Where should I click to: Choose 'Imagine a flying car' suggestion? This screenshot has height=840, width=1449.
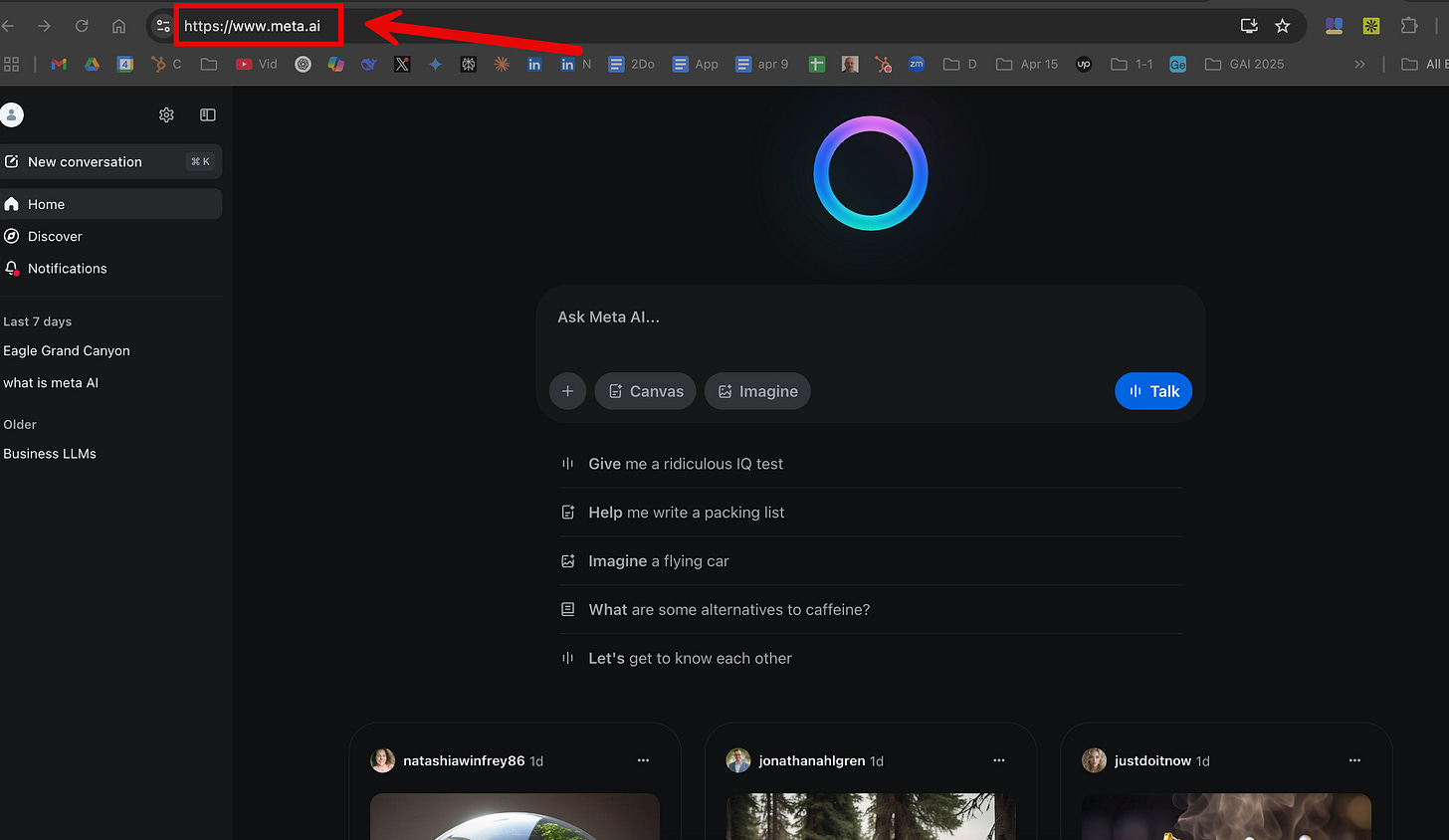pyautogui.click(x=871, y=561)
